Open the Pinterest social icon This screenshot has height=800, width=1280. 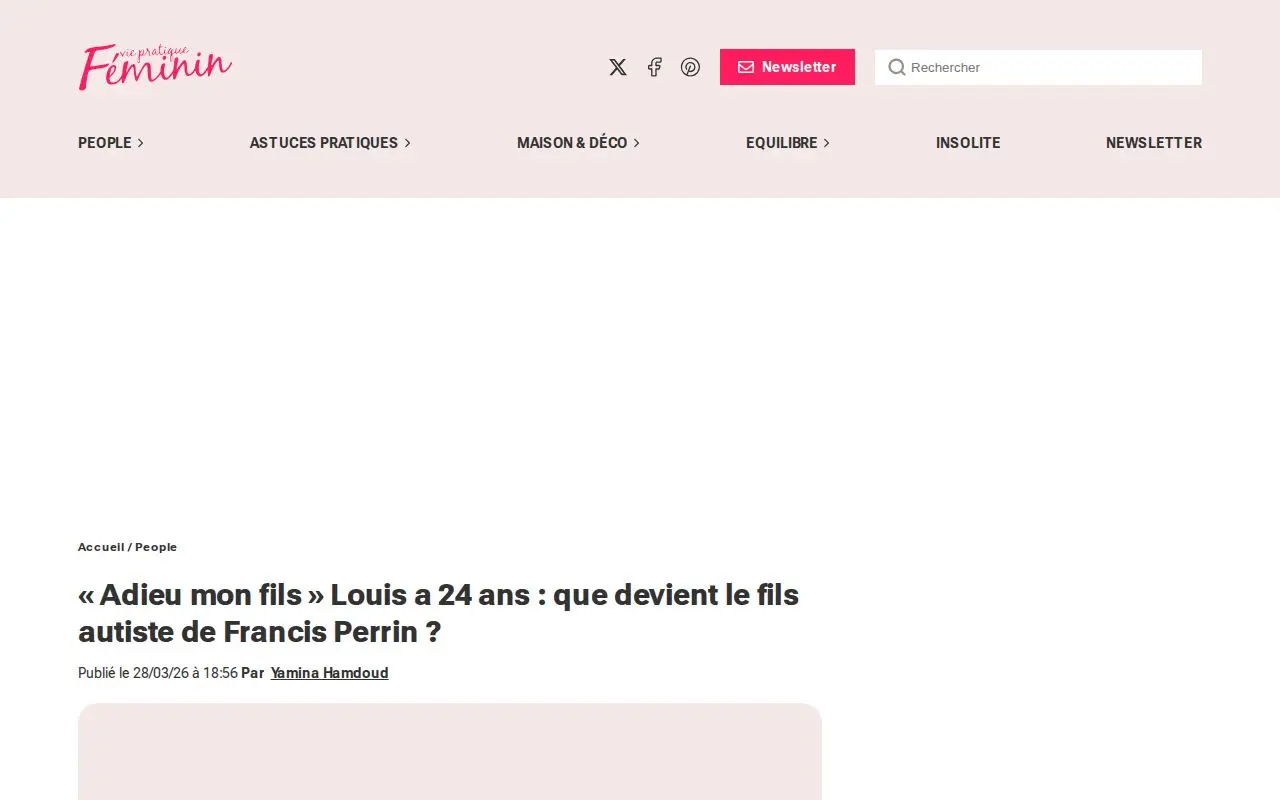[690, 67]
